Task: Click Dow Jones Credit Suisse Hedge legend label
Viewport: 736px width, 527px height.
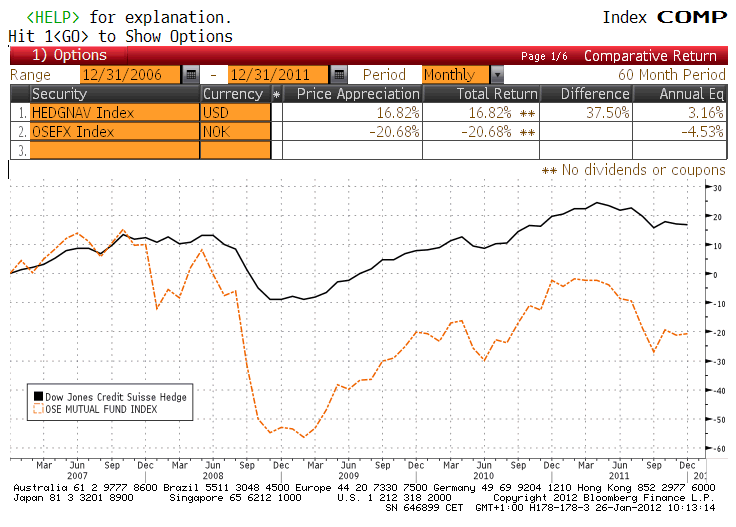Action: [115, 397]
